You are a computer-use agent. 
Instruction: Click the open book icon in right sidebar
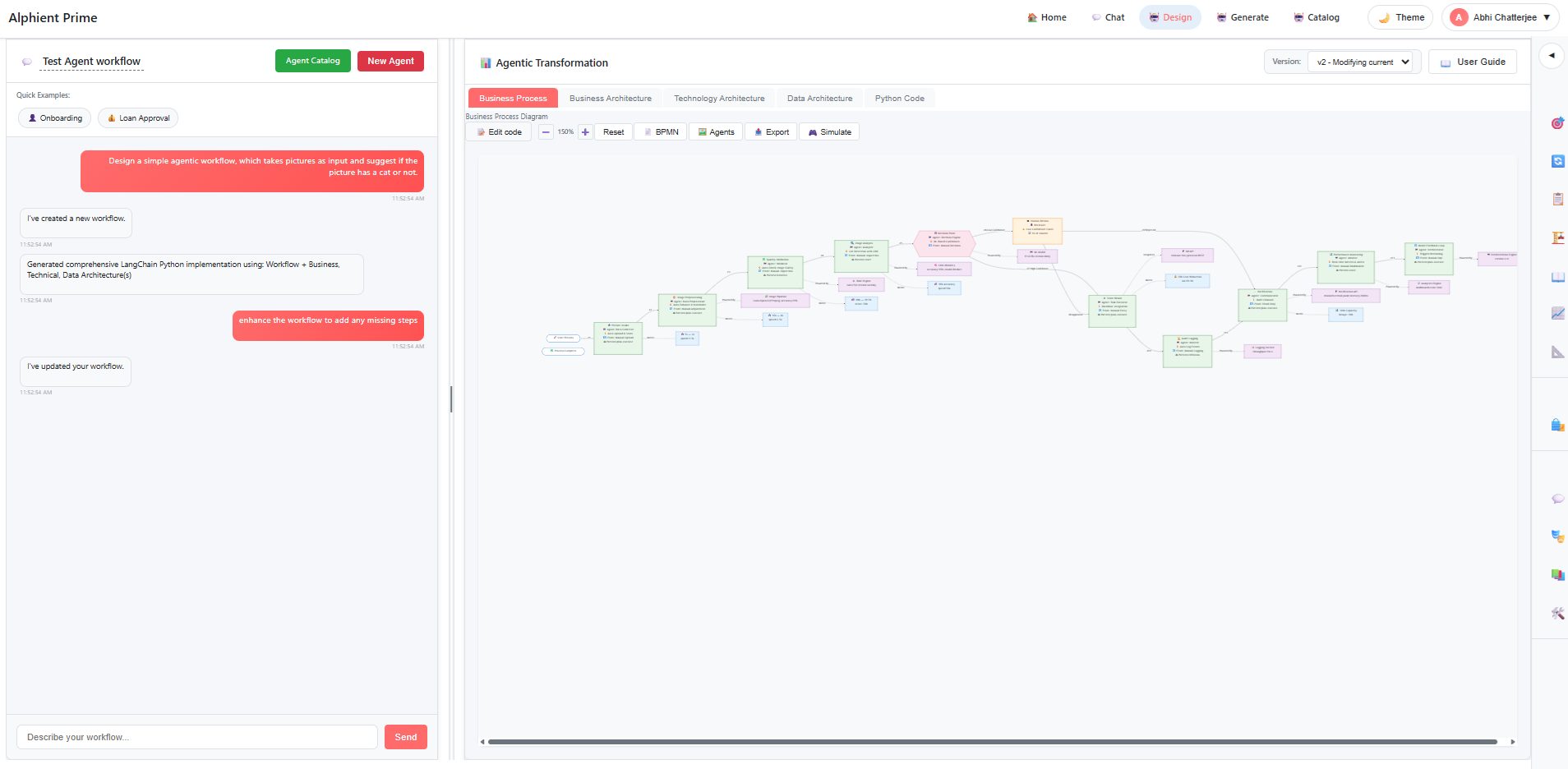[x=1557, y=277]
